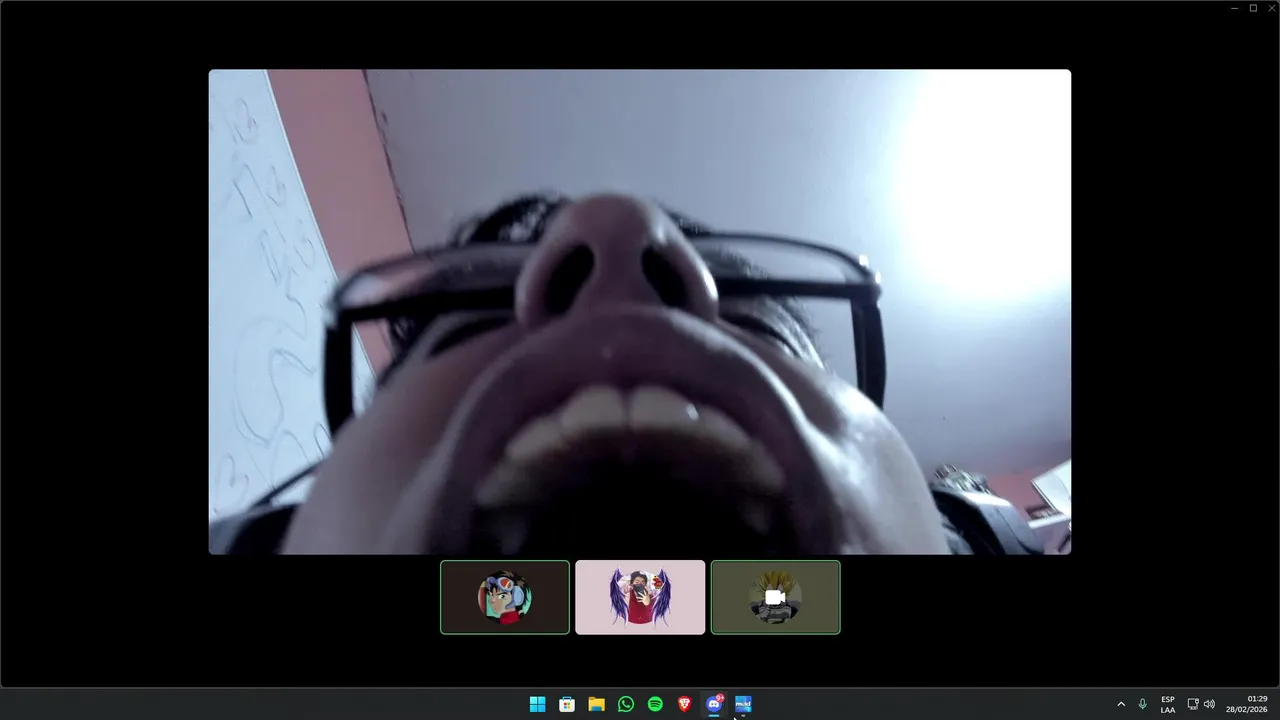Open WhatsApp from the taskbar
Screen dimensions: 1280x720
tap(626, 704)
